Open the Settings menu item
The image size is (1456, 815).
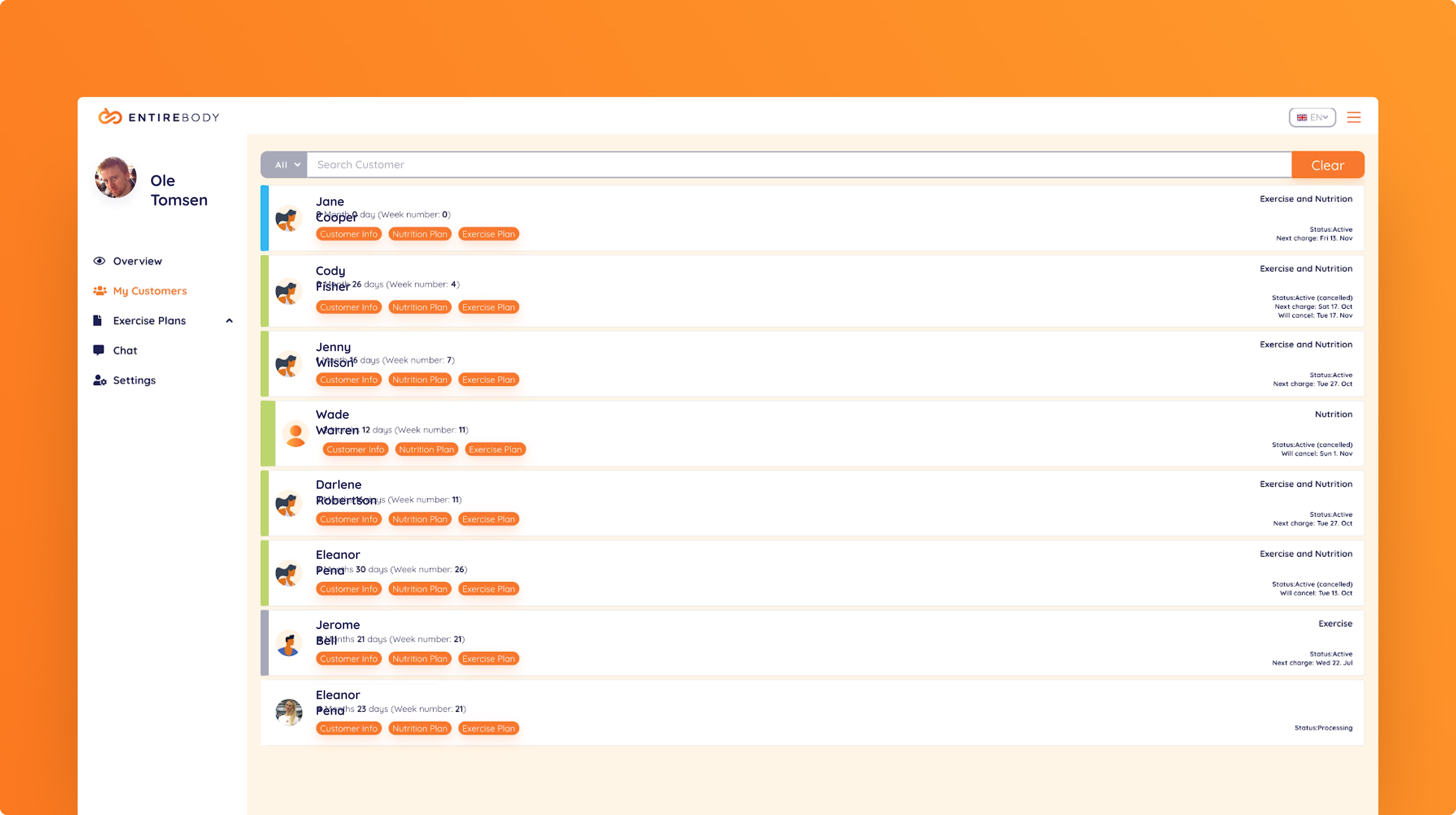(134, 380)
